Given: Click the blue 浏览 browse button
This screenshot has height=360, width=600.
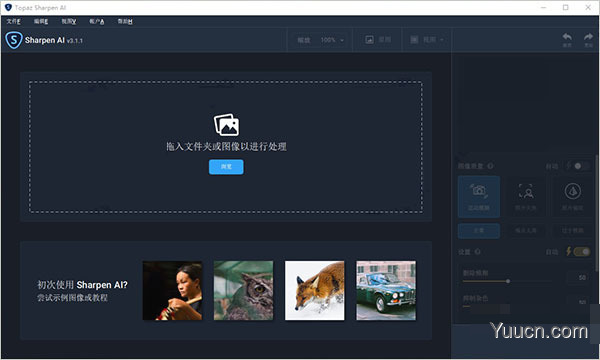Looking at the screenshot, I should 226,167.
